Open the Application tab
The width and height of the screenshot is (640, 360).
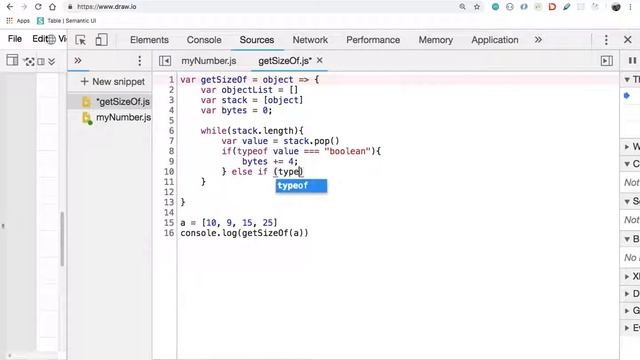click(495, 40)
